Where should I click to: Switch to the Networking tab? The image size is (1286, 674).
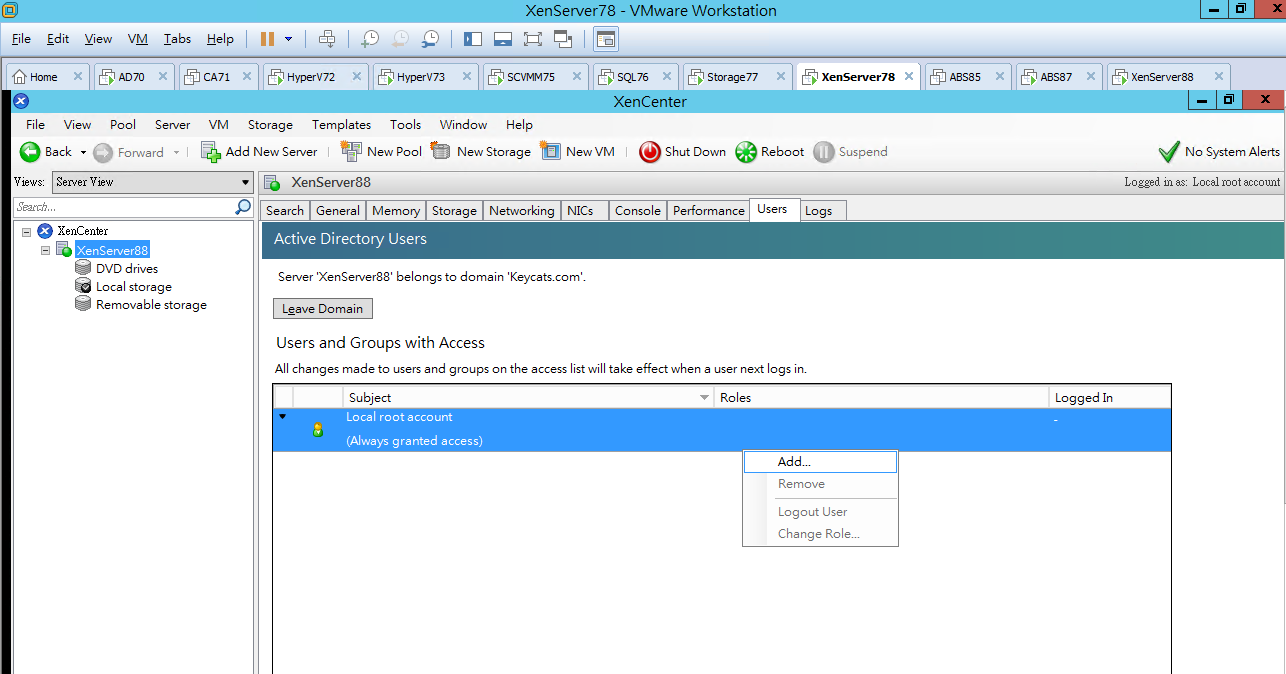click(521, 210)
